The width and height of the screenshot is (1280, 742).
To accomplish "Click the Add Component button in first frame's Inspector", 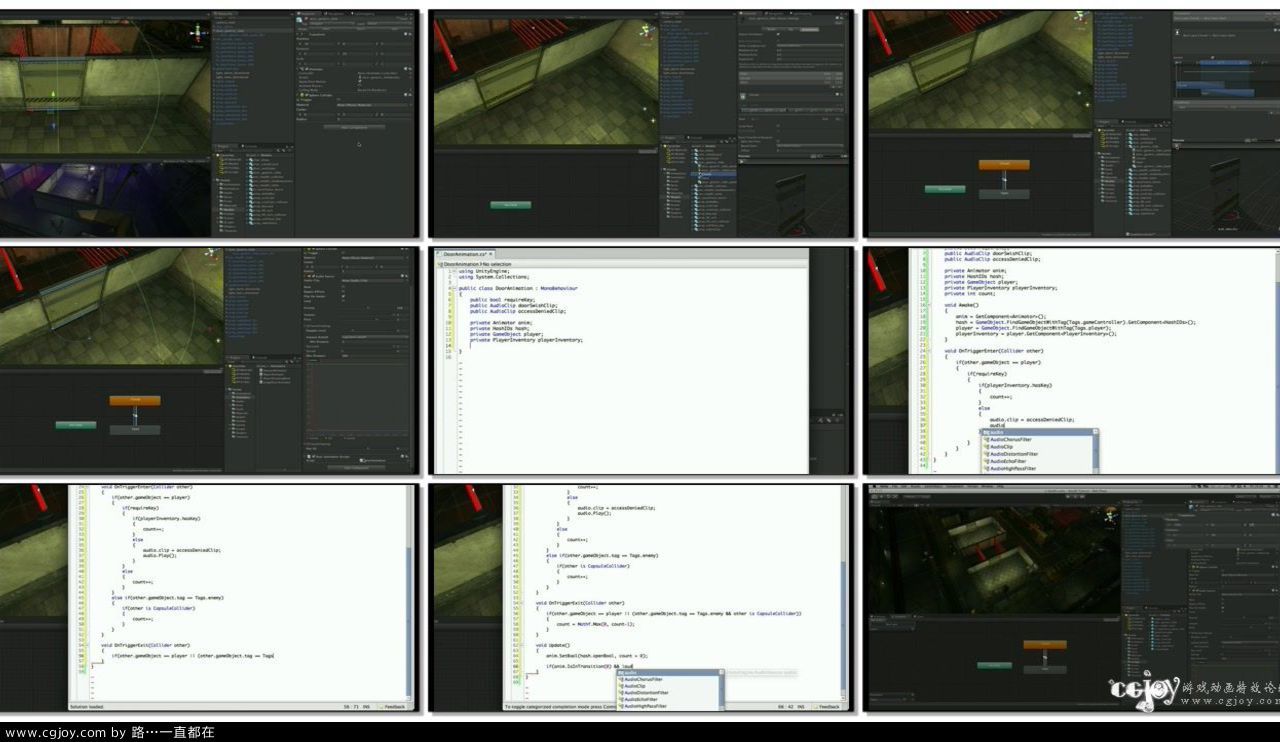I will 354,127.
